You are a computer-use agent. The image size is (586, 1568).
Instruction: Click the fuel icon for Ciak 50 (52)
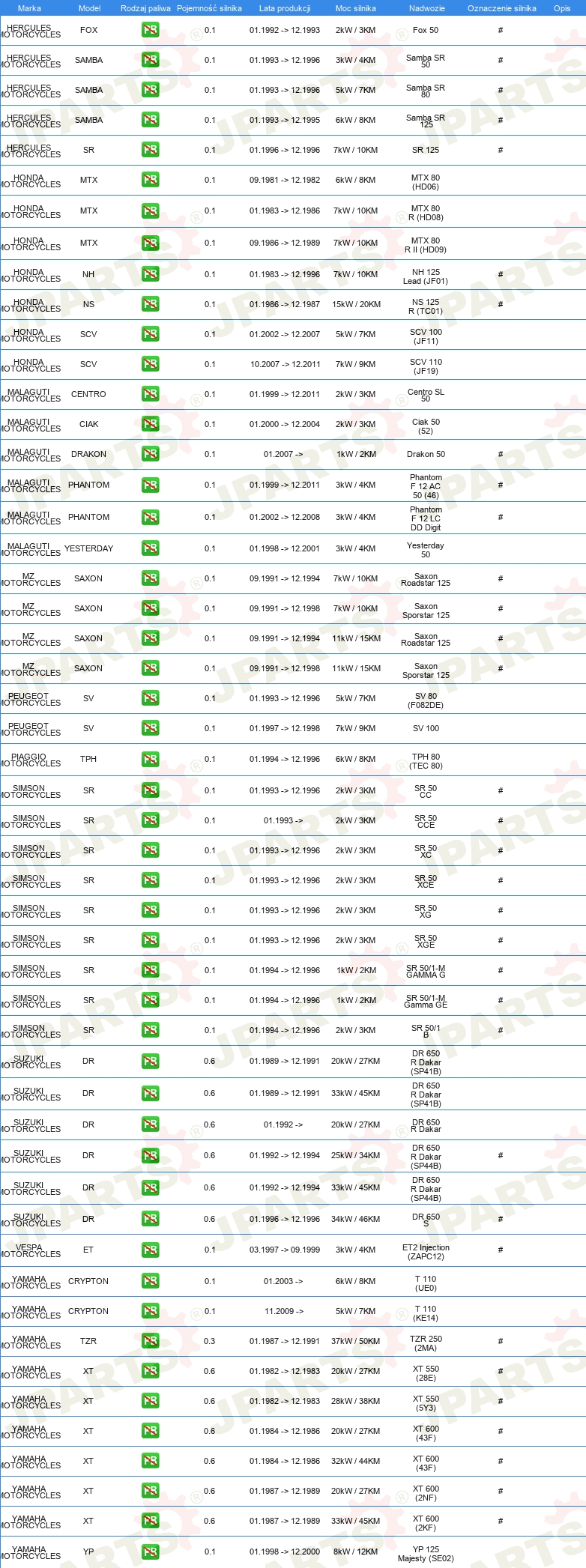[150, 424]
